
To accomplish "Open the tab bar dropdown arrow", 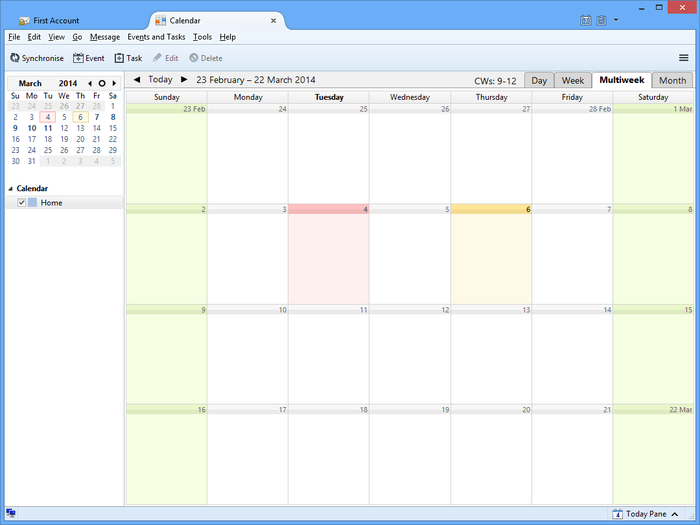I will (x=616, y=20).
